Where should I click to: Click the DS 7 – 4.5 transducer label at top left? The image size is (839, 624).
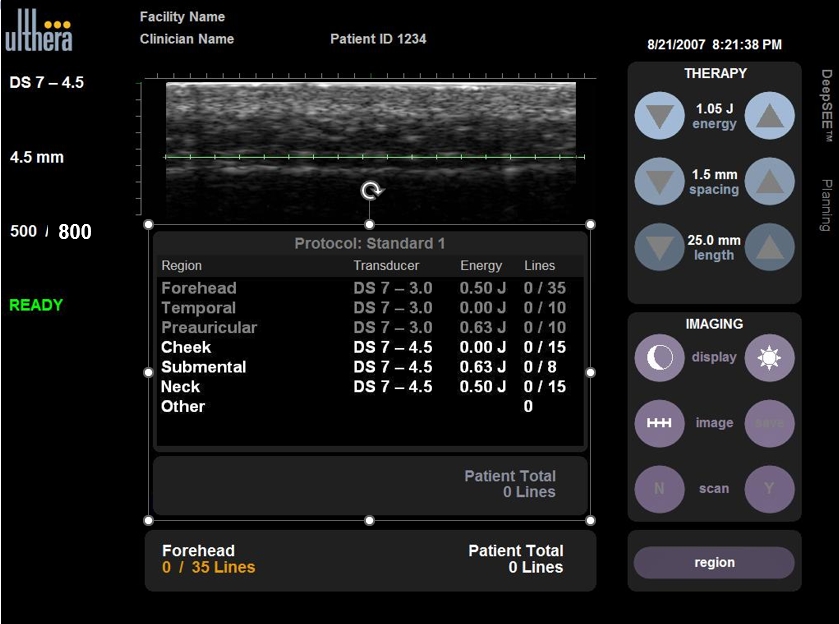click(47, 82)
